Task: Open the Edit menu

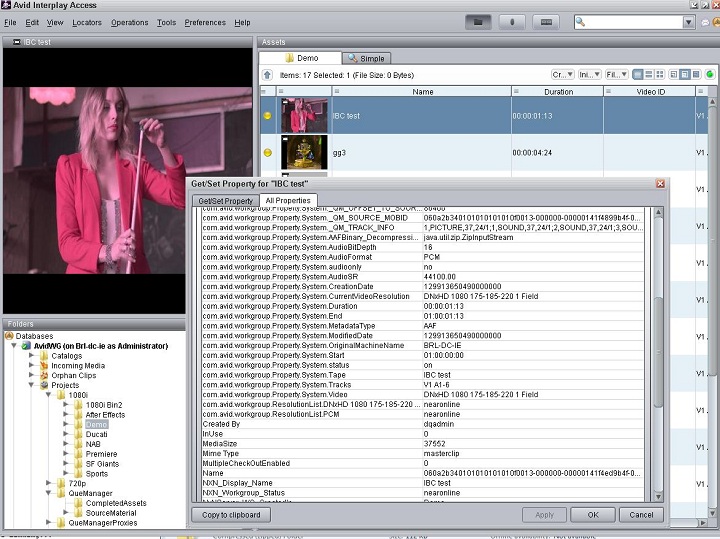Action: 32,22
